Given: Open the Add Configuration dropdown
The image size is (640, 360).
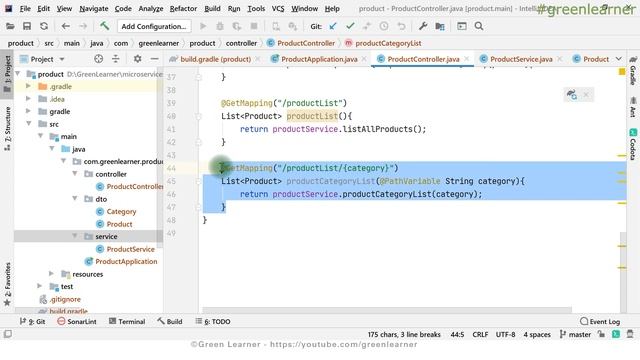Looking at the screenshot, I should (154, 27).
